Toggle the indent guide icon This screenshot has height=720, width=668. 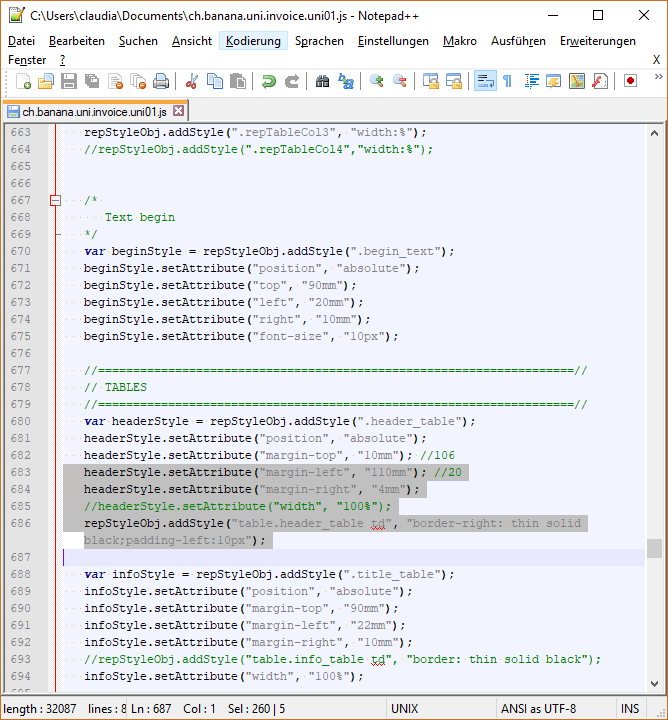[x=531, y=81]
